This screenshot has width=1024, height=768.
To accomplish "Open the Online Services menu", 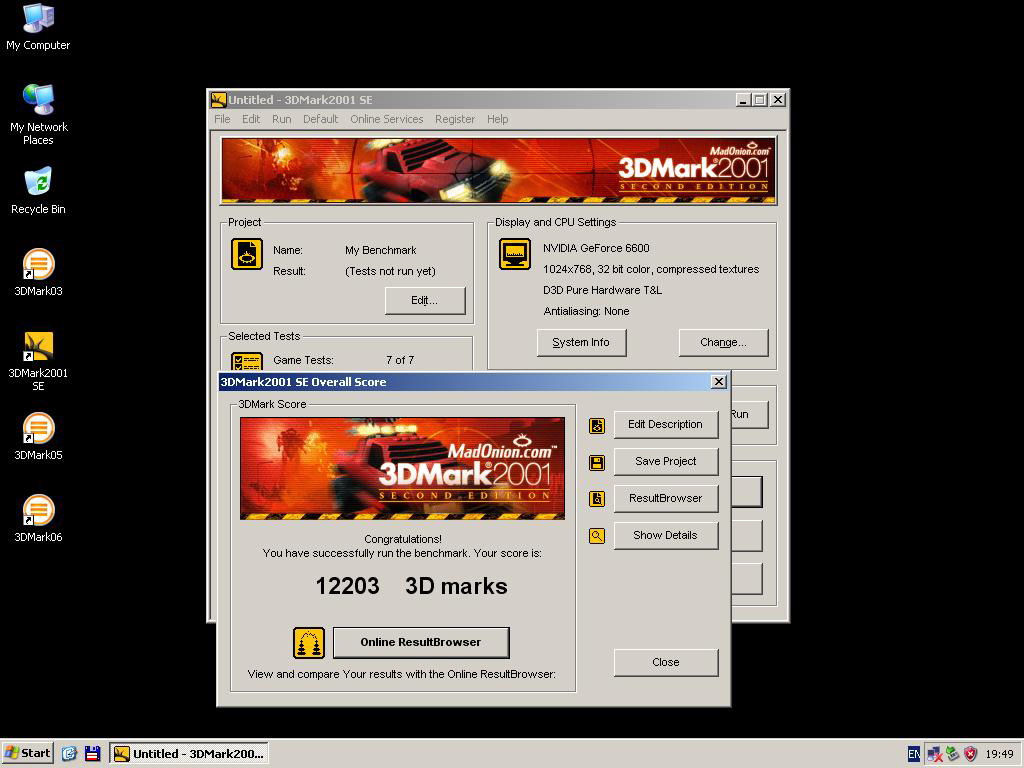I will coord(387,119).
